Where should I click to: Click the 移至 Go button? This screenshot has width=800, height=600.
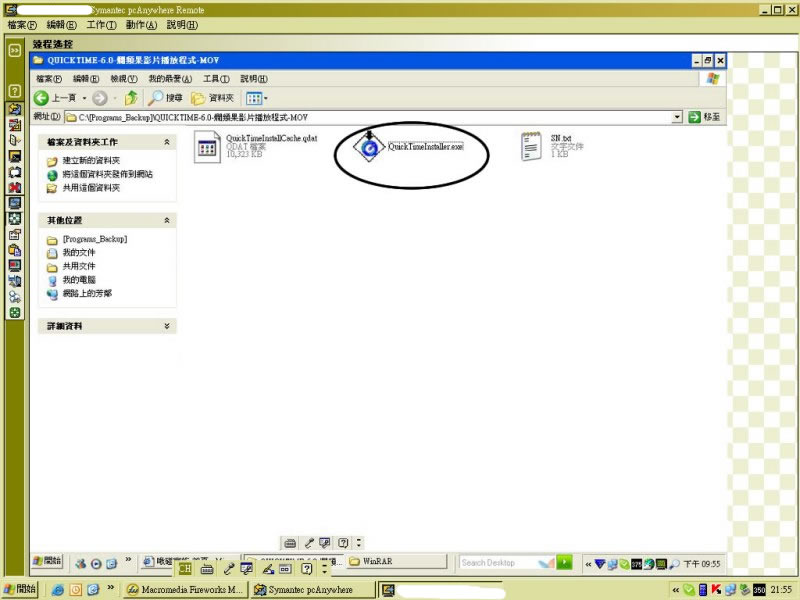click(704, 117)
